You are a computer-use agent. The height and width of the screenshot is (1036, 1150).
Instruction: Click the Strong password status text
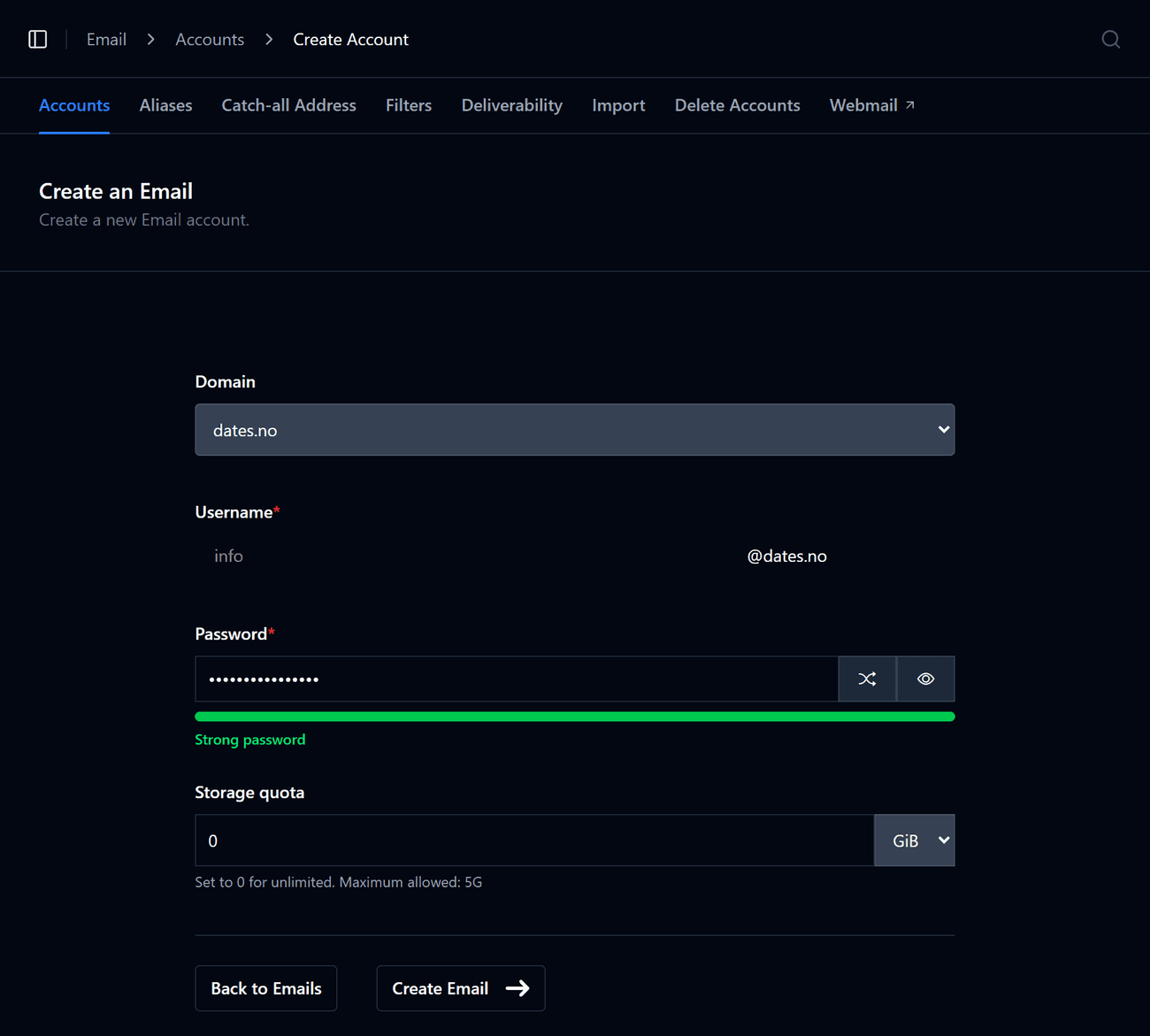(250, 740)
